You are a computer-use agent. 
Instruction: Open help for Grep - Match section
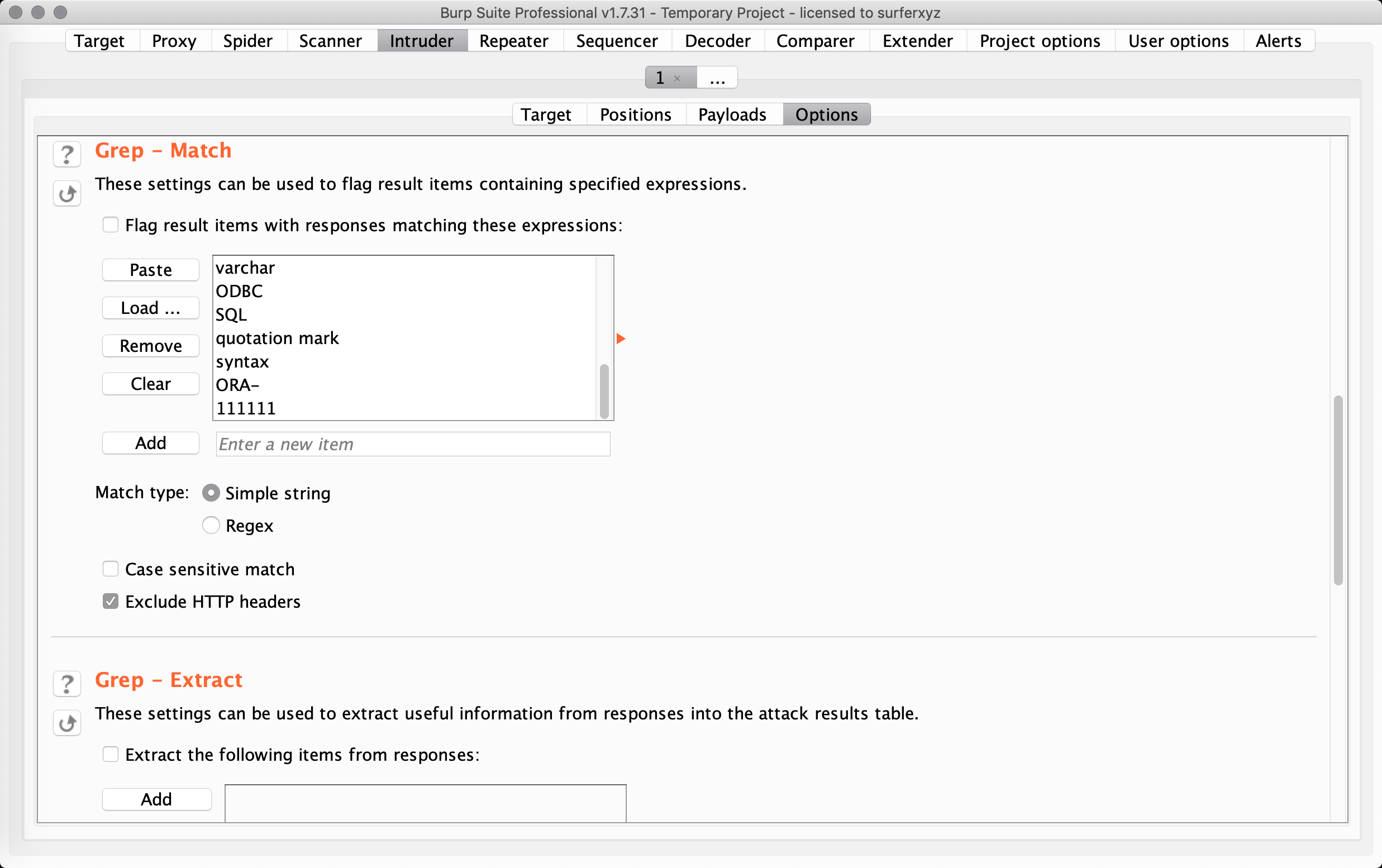66,154
